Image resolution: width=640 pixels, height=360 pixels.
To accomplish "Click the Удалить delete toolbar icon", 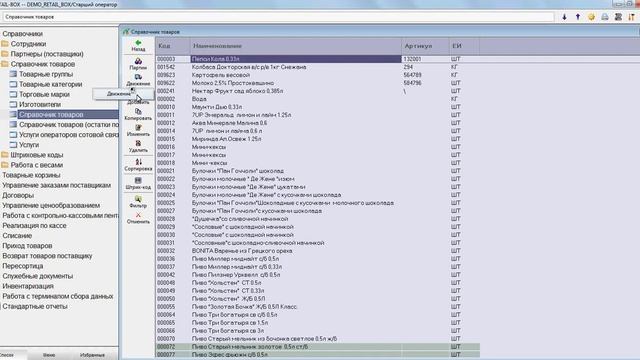I will point(138,144).
